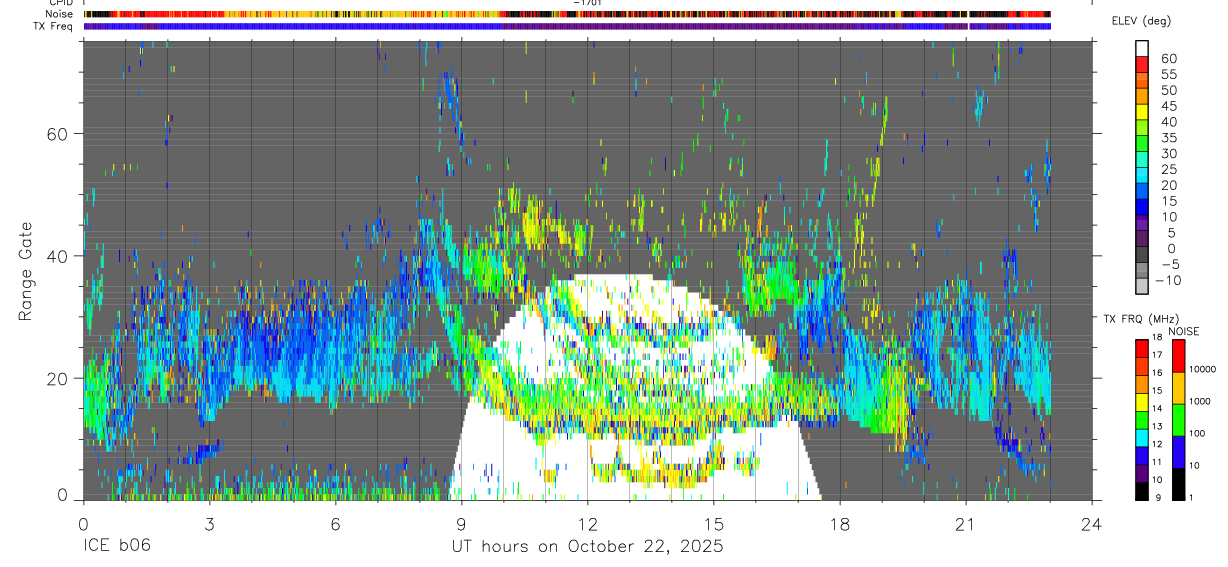Image resolution: width=1228 pixels, height=567 pixels.
Task: Click the 40 tick on the ELEV colorbar
Action: pos(1167,122)
